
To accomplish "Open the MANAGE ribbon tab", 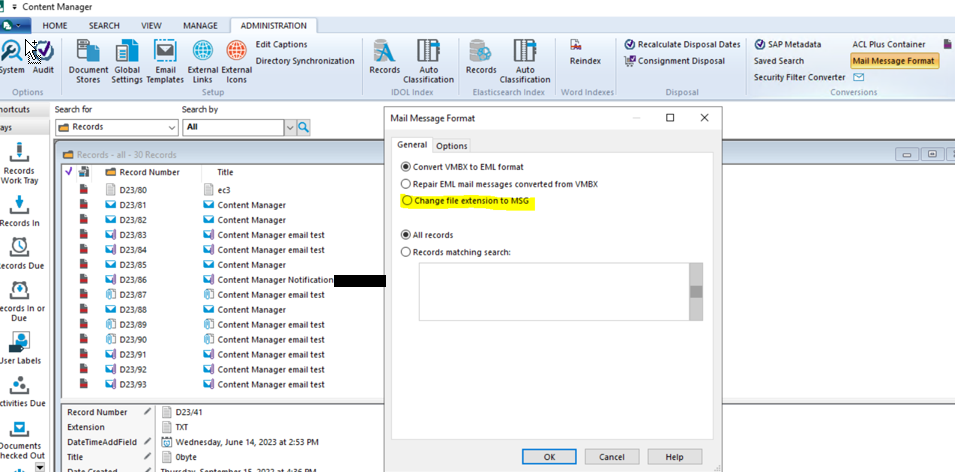I will 199,25.
